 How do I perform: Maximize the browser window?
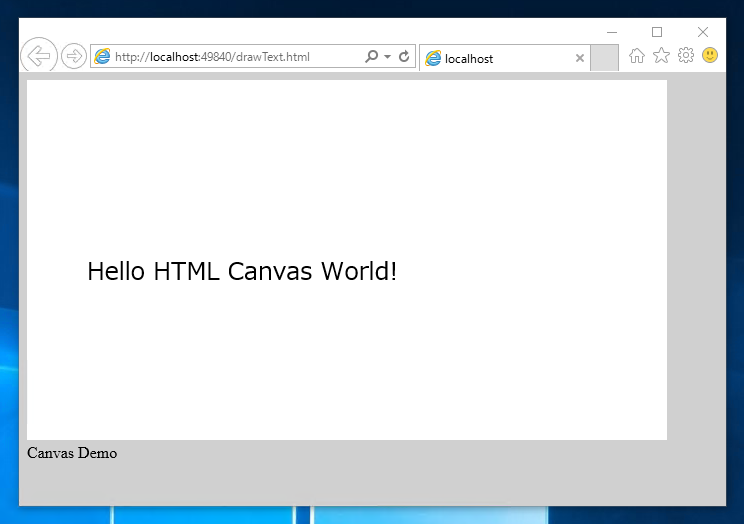tap(657, 32)
